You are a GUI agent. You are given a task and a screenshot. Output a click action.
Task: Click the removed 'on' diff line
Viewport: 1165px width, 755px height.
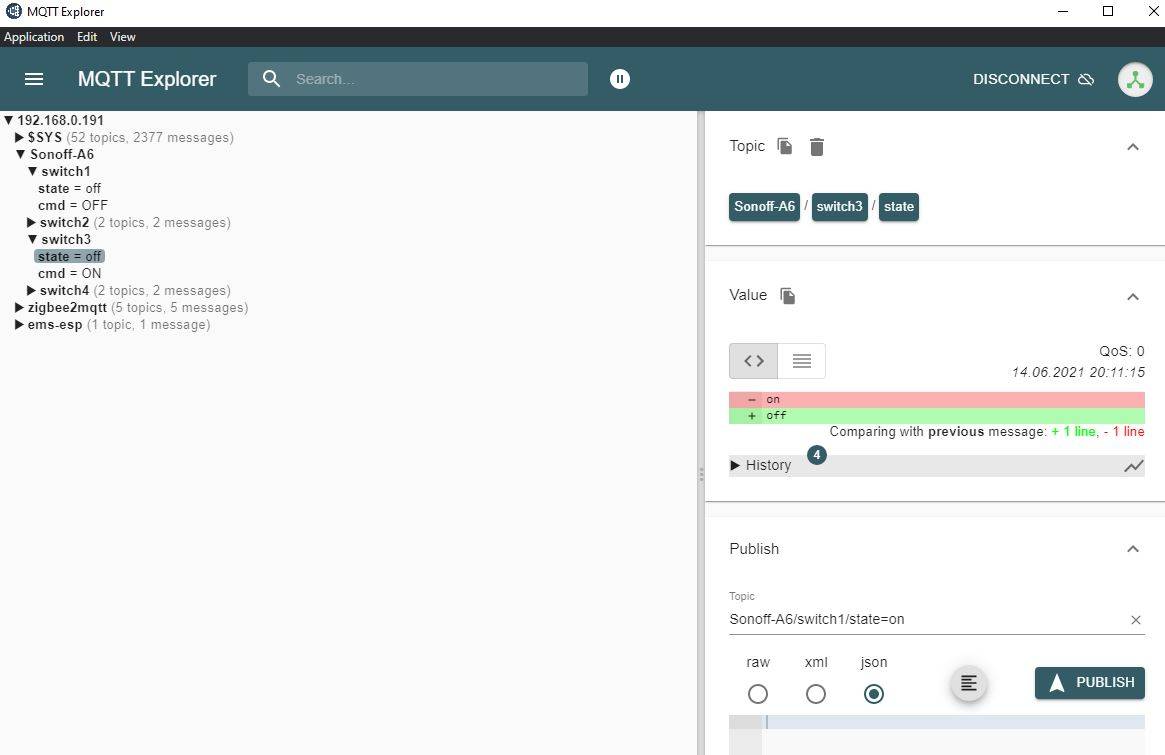coord(936,400)
